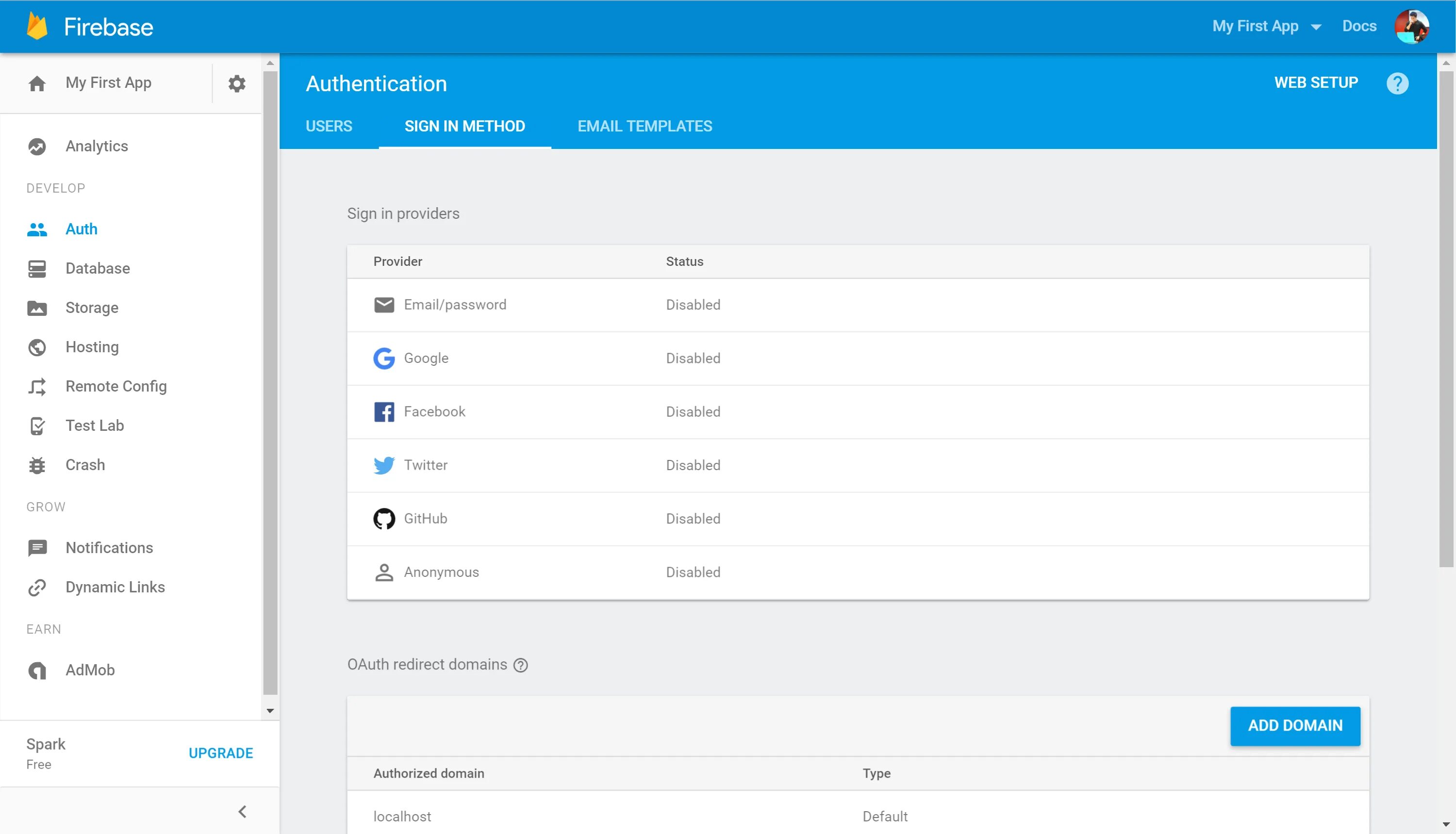Click the Auth people icon
The image size is (1456, 834).
(37, 229)
